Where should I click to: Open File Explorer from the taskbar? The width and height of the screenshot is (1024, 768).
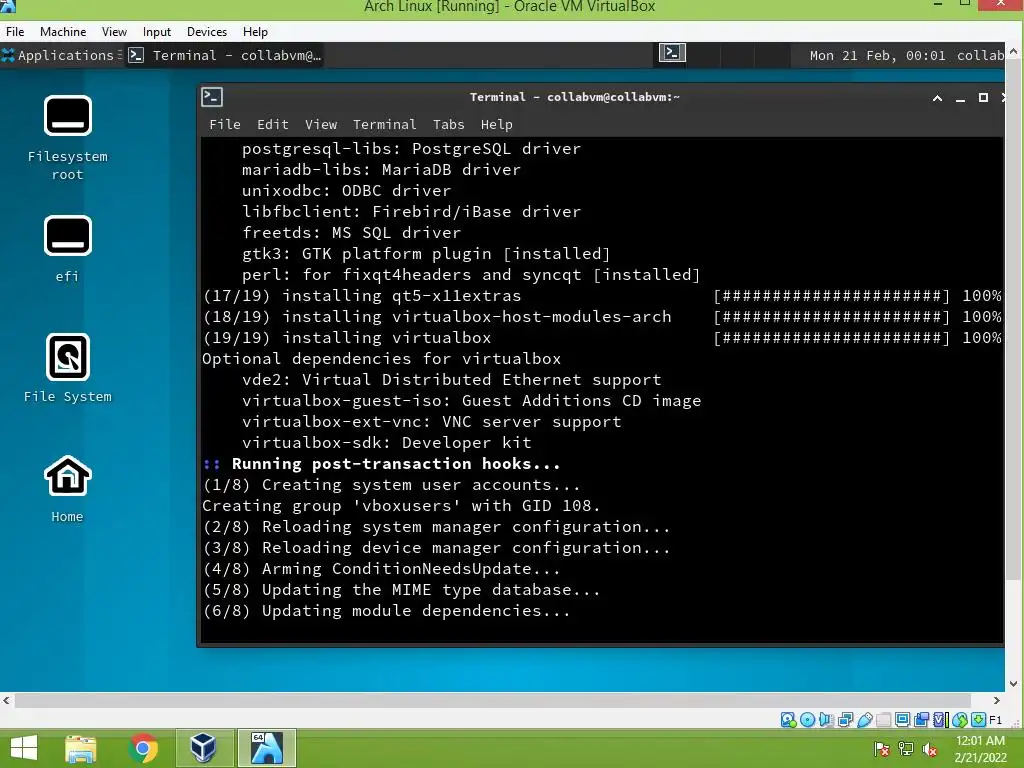click(80, 748)
